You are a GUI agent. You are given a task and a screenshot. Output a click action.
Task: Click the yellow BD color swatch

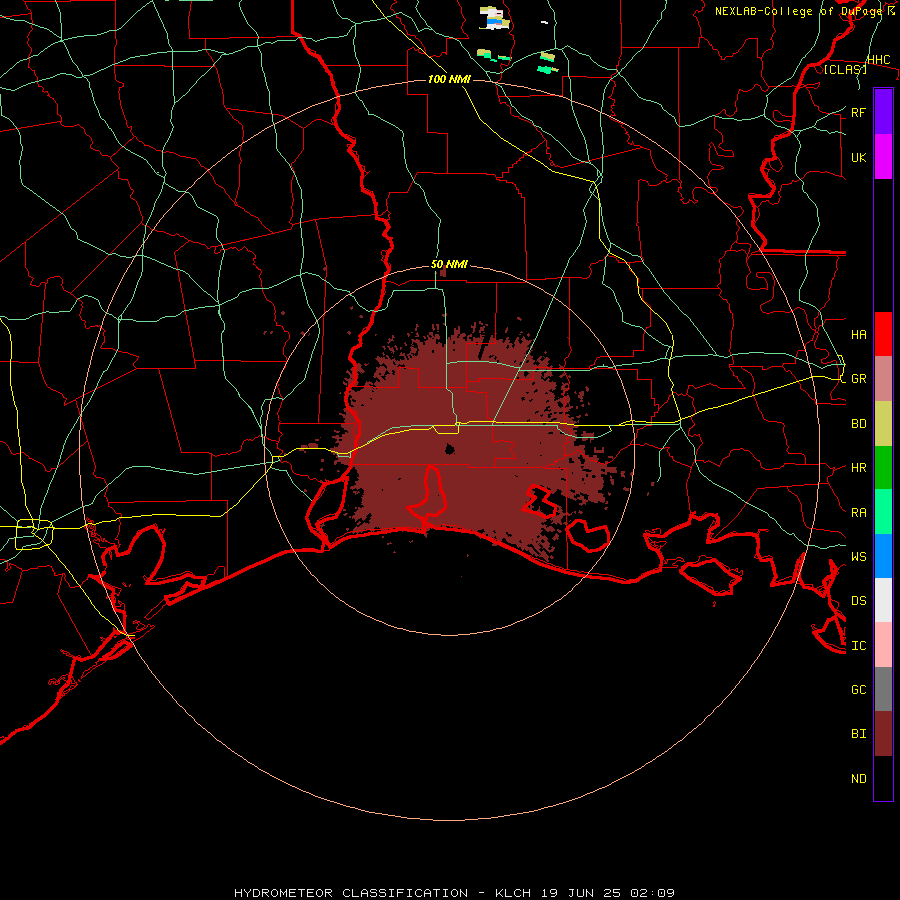click(x=883, y=424)
